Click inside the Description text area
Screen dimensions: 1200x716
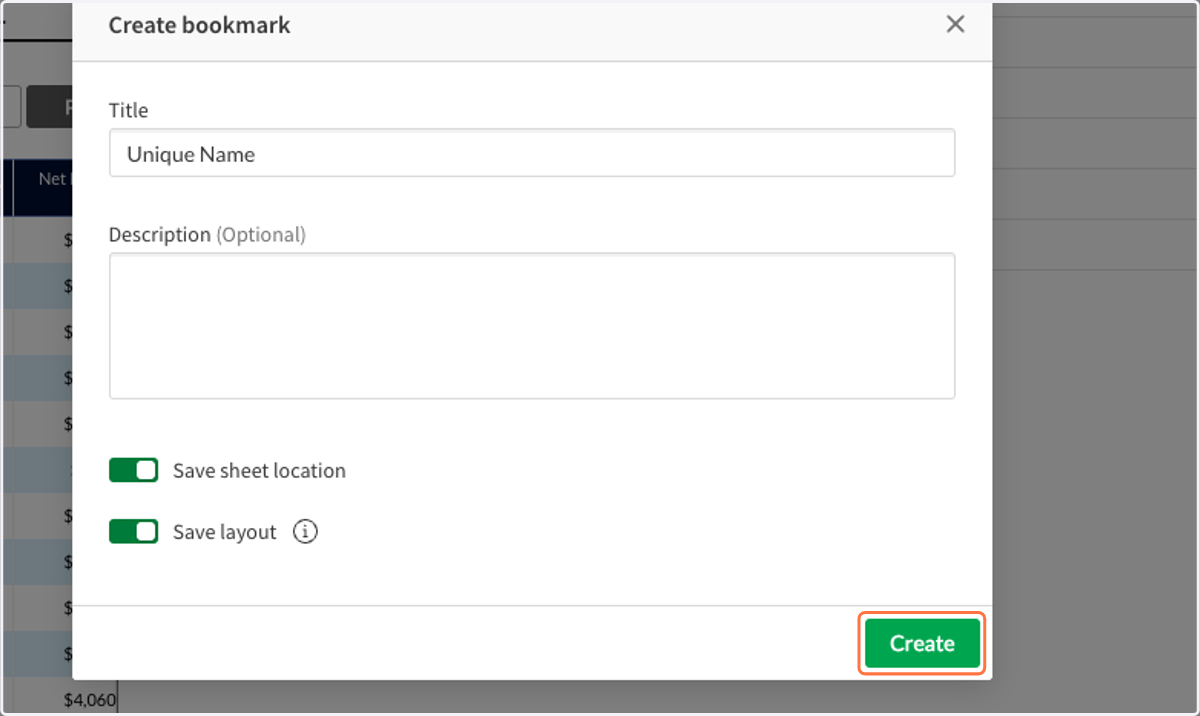pos(532,326)
